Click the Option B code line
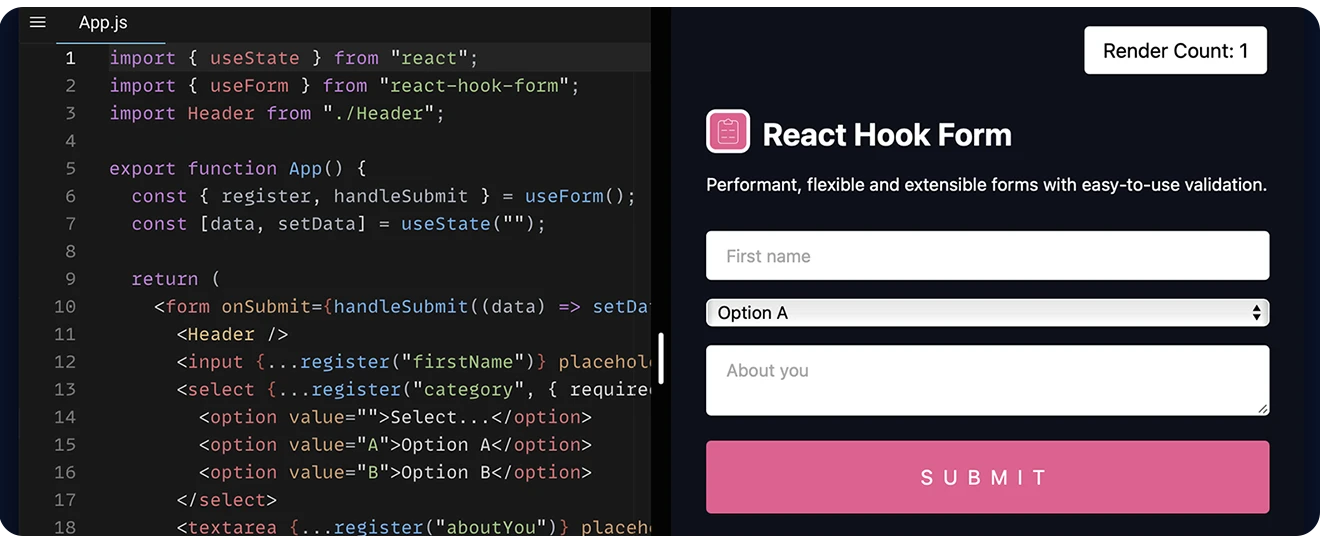This screenshot has height=538, width=1320. [x=395, y=473]
